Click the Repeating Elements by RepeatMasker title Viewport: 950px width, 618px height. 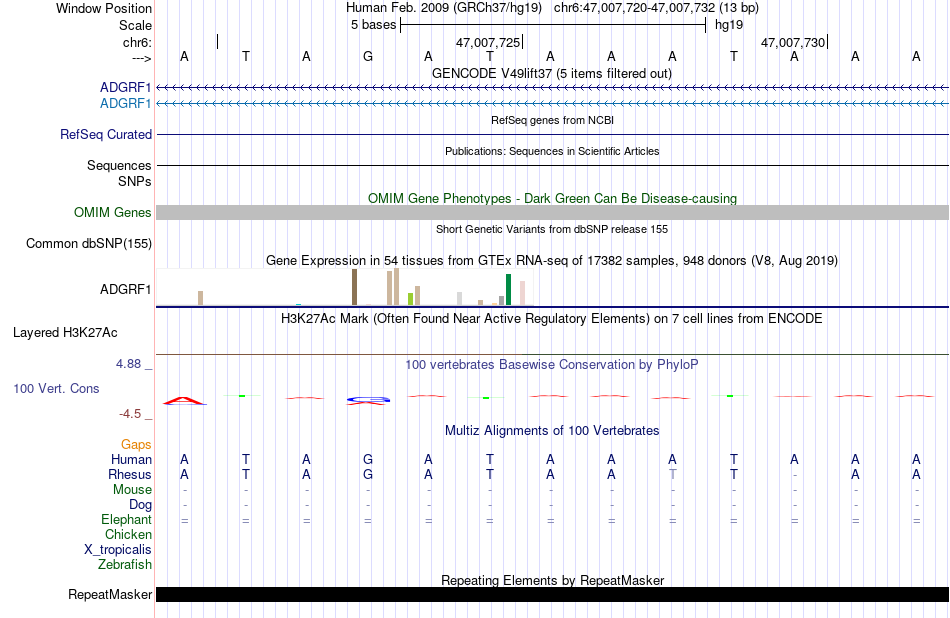[x=553, y=580]
